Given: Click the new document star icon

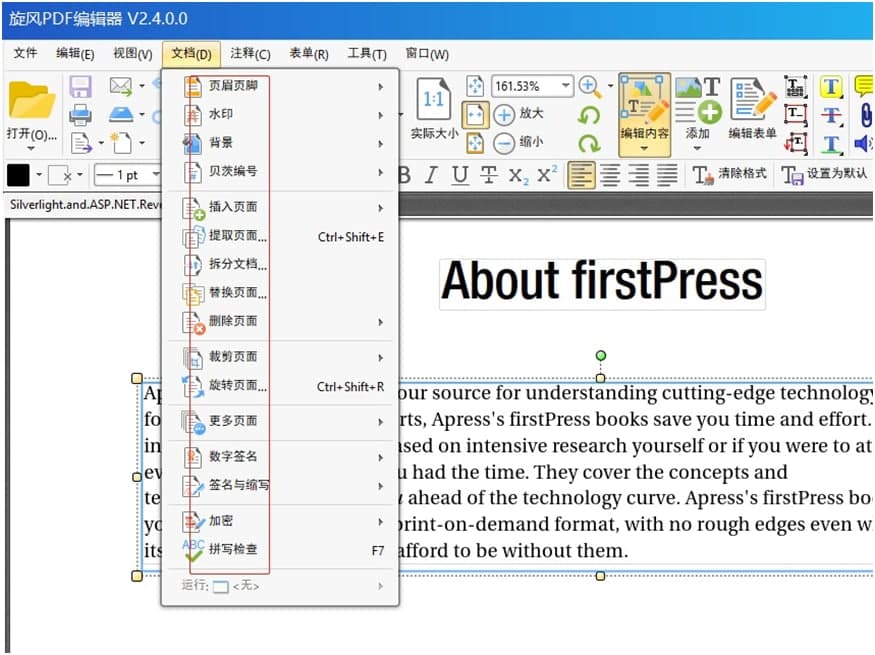Looking at the screenshot, I should (121, 143).
